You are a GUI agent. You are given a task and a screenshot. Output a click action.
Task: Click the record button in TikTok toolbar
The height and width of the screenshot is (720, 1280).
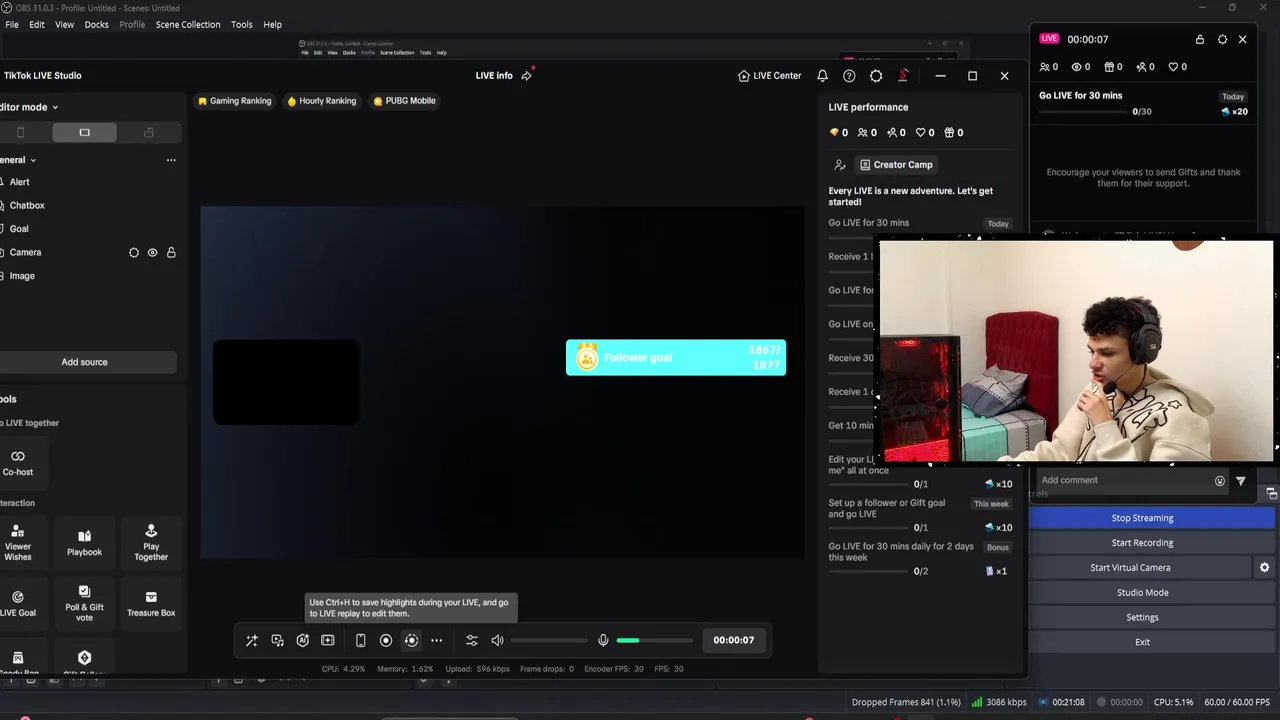click(386, 640)
